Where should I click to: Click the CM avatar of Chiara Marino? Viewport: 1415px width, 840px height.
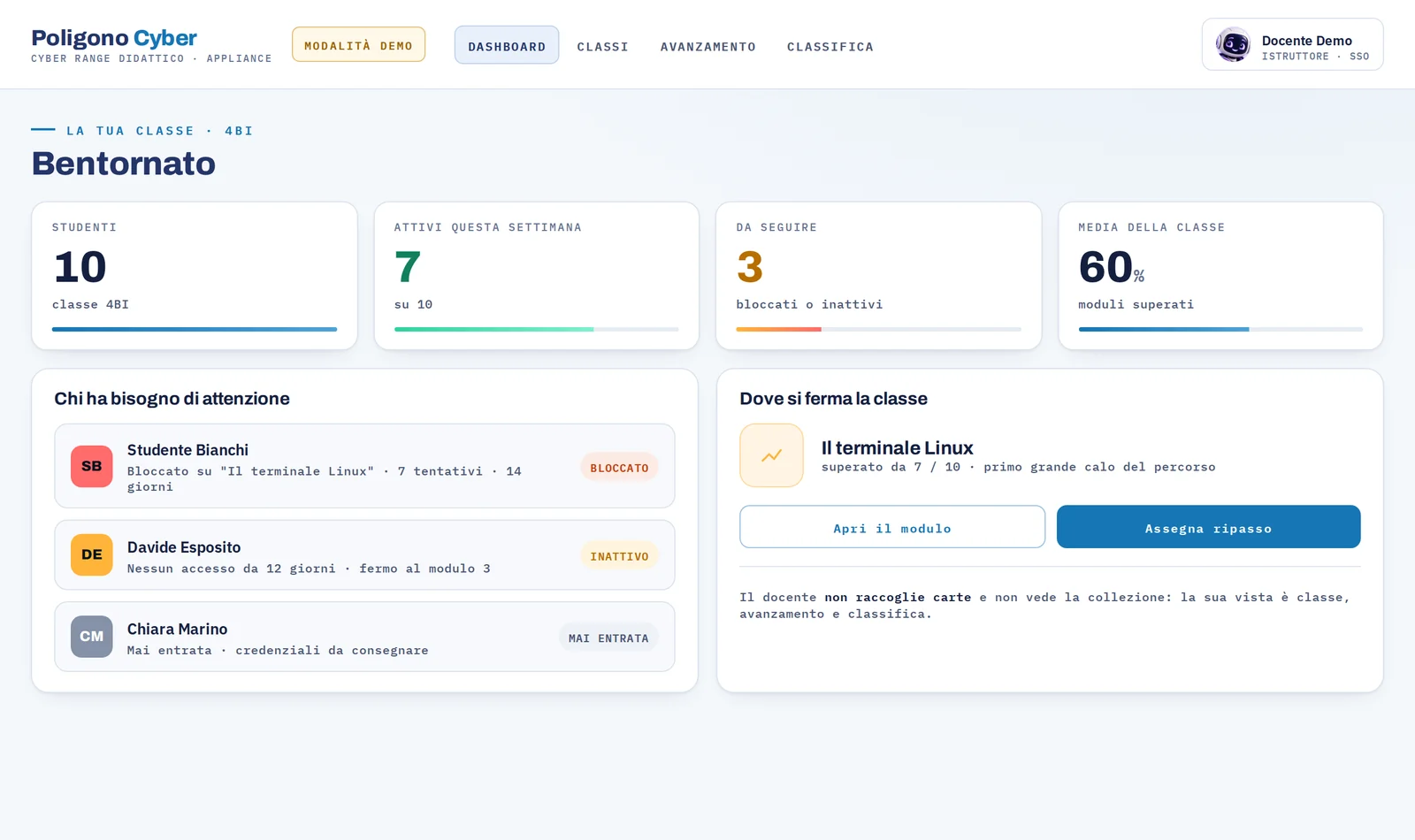[92, 637]
